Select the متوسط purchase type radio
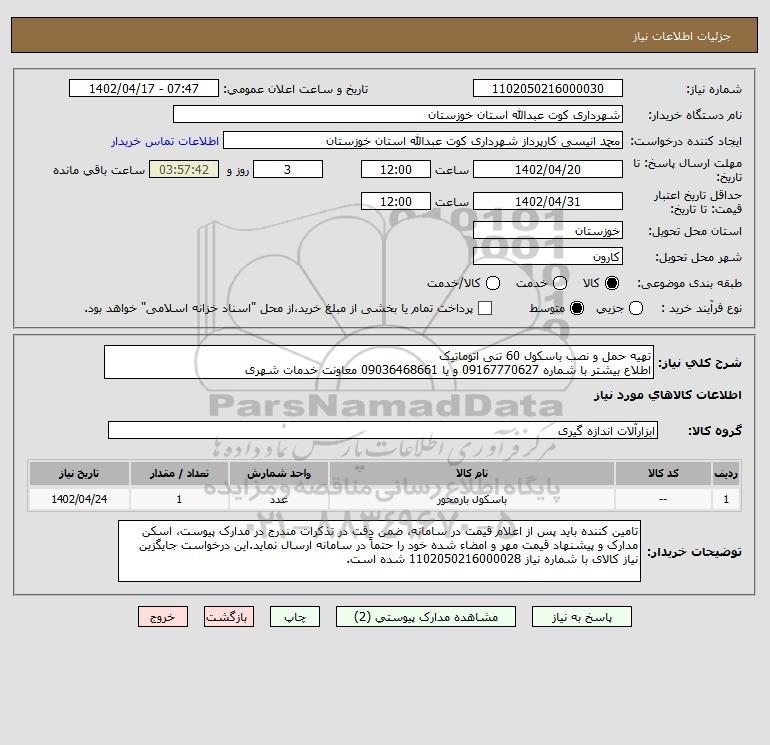The width and height of the screenshot is (770, 745). tap(577, 308)
